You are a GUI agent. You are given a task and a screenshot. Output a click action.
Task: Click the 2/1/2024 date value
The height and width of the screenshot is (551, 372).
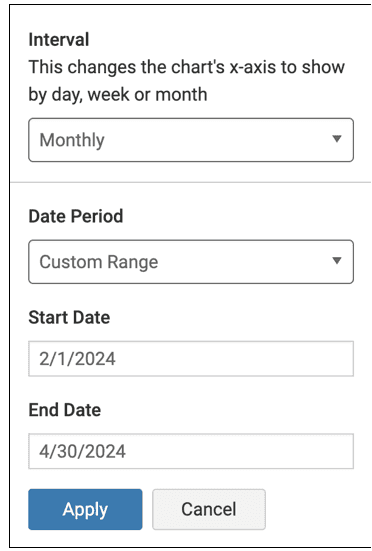tap(77, 359)
